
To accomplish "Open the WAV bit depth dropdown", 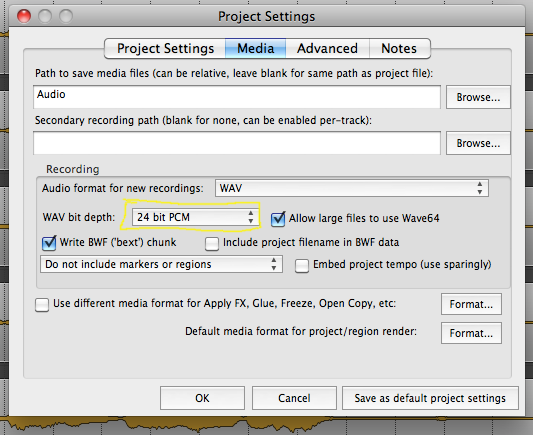I will click(194, 217).
